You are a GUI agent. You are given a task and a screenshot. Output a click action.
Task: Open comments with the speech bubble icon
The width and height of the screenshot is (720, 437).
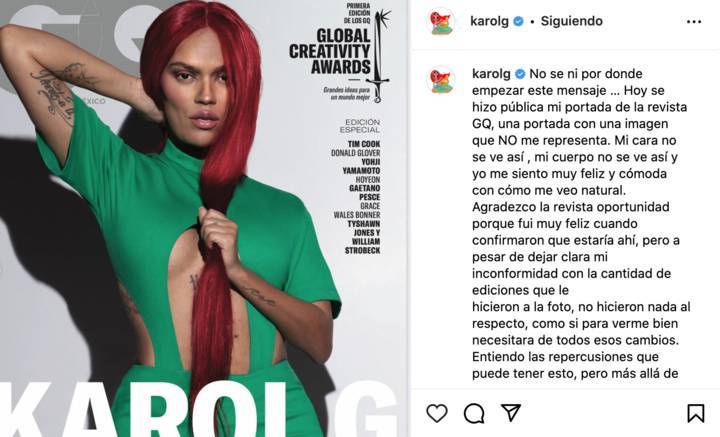pyautogui.click(x=474, y=413)
